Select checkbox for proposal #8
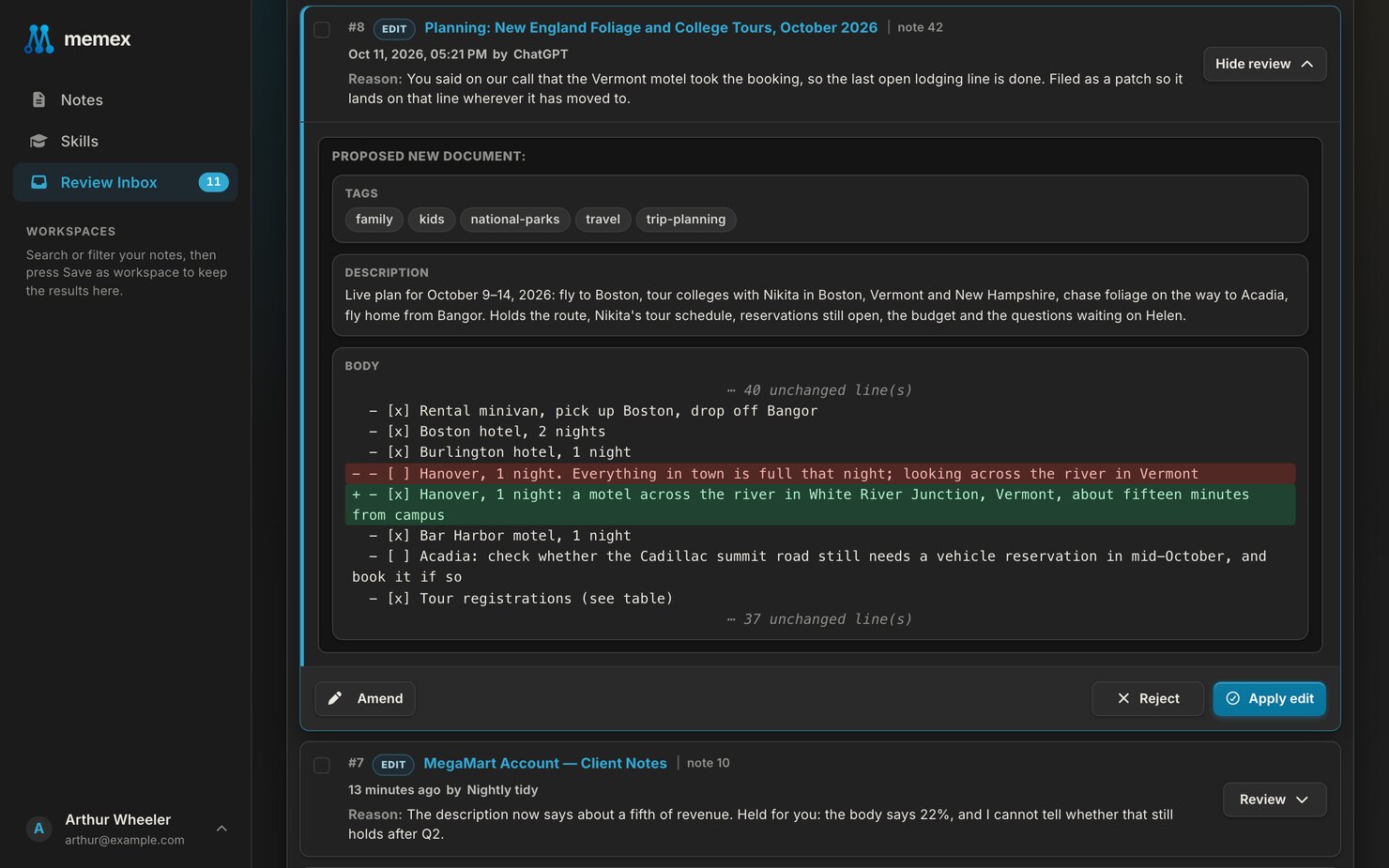 [x=322, y=29]
